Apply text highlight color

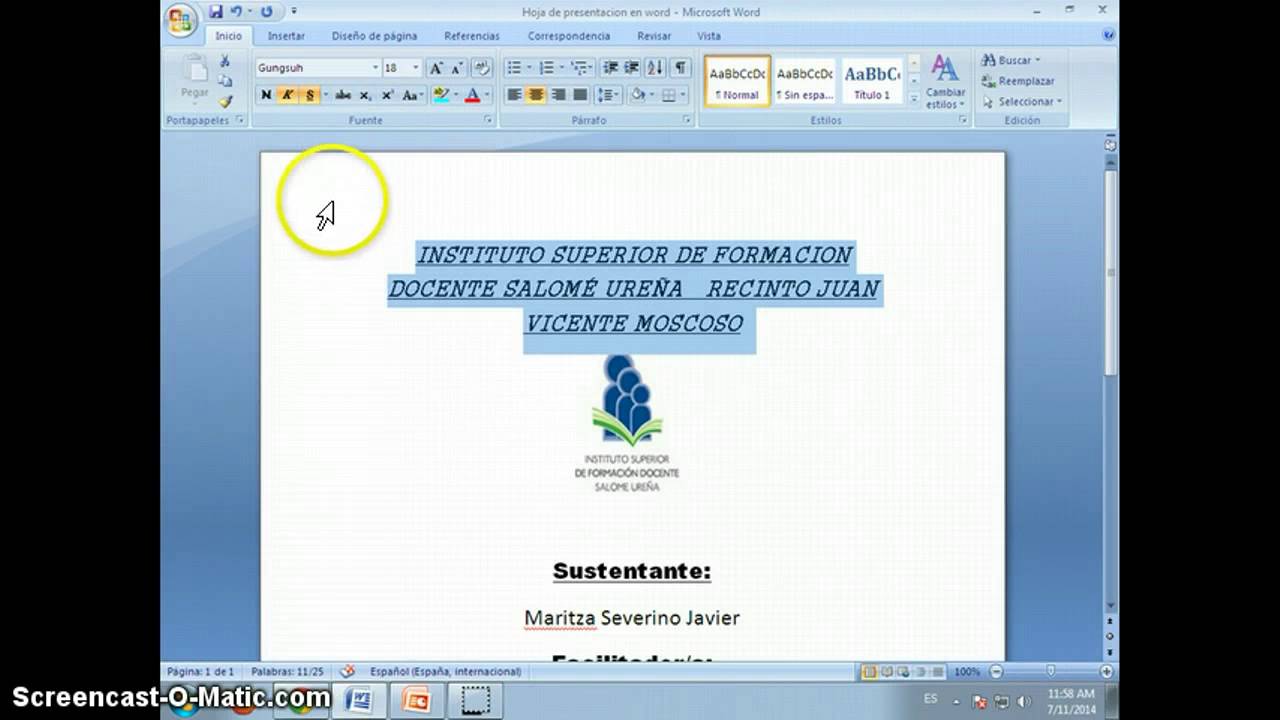441,95
